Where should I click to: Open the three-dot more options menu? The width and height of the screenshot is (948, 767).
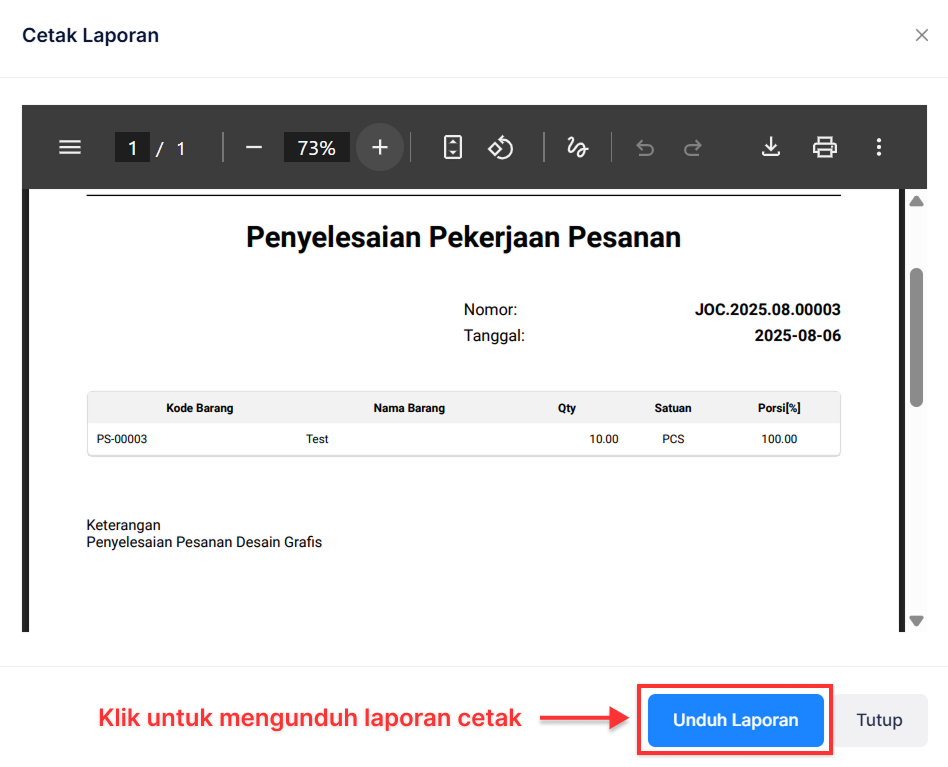coord(878,147)
